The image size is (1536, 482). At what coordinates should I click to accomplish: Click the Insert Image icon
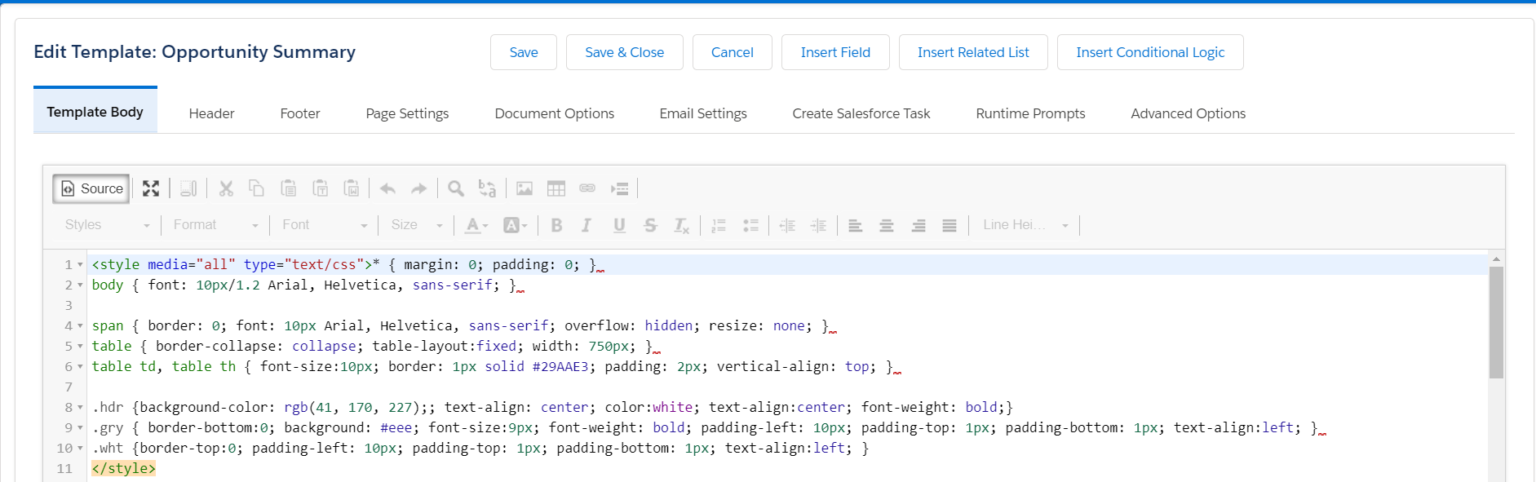coord(524,188)
